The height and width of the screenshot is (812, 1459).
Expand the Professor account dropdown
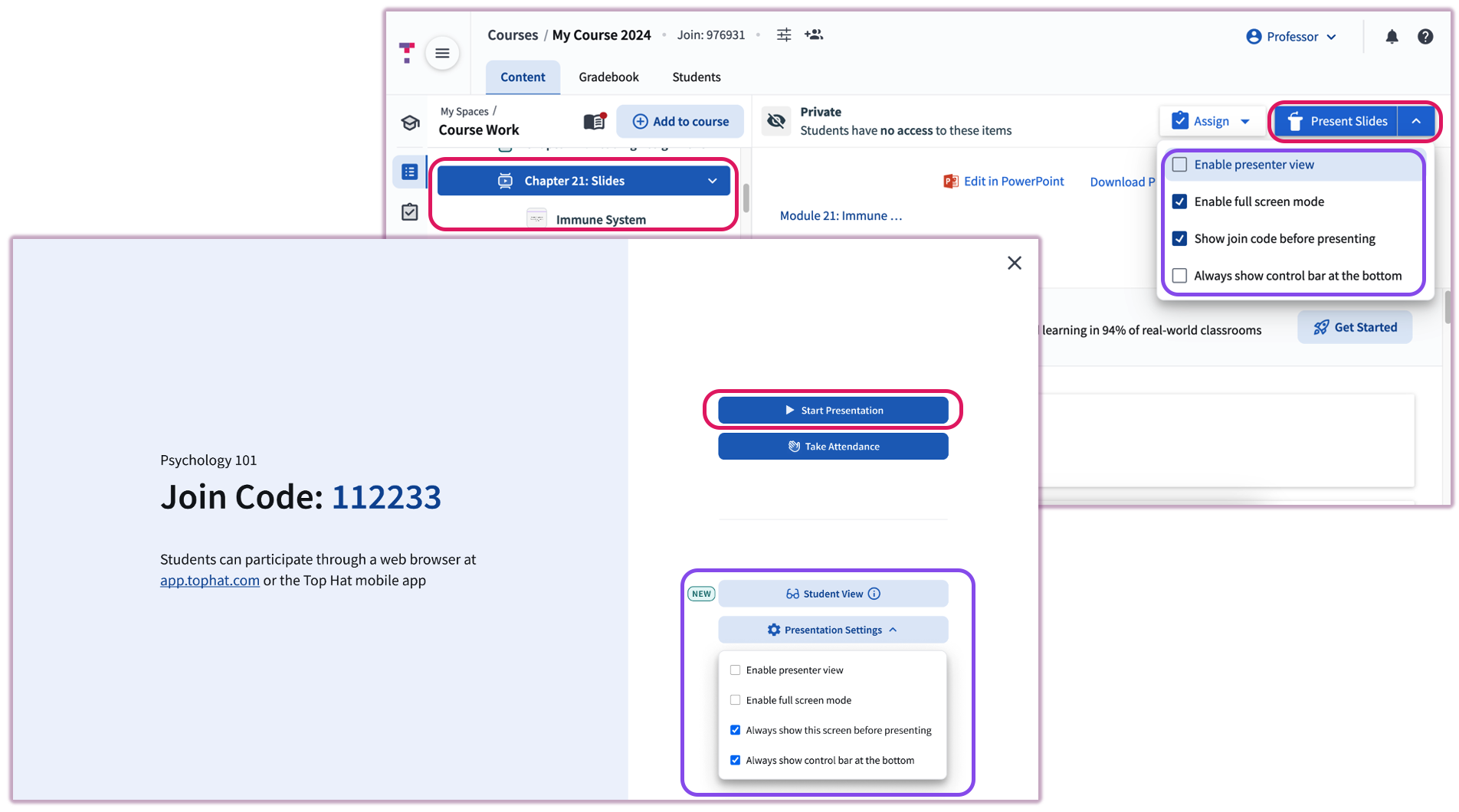tap(1291, 37)
